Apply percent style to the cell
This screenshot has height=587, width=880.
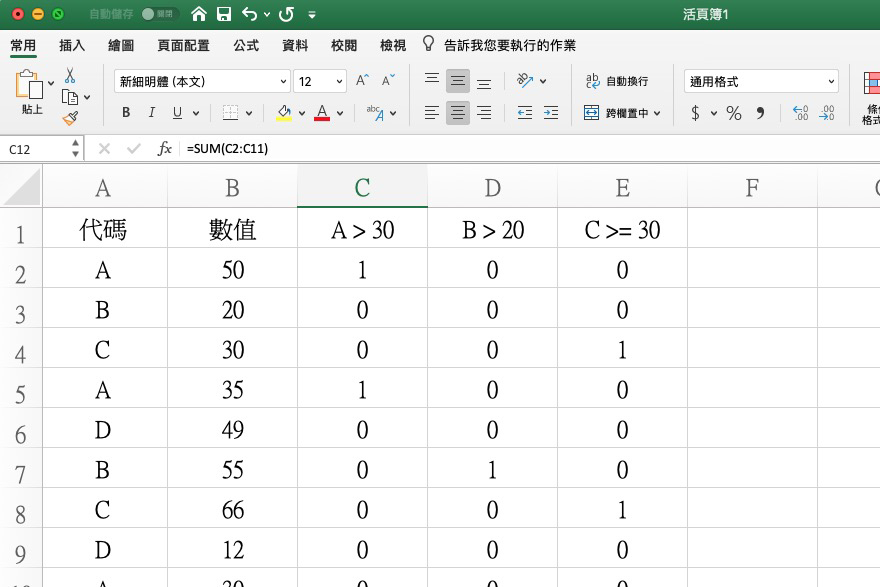(x=733, y=113)
